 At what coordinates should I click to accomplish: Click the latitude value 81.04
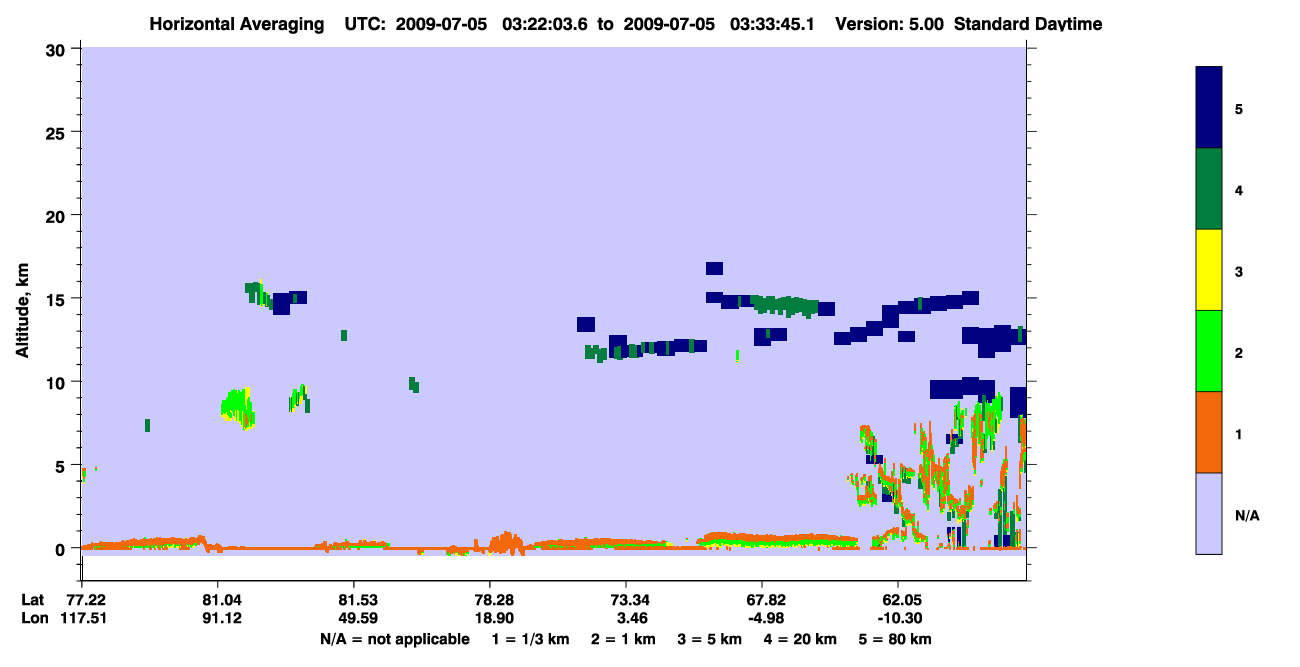pyautogui.click(x=222, y=600)
